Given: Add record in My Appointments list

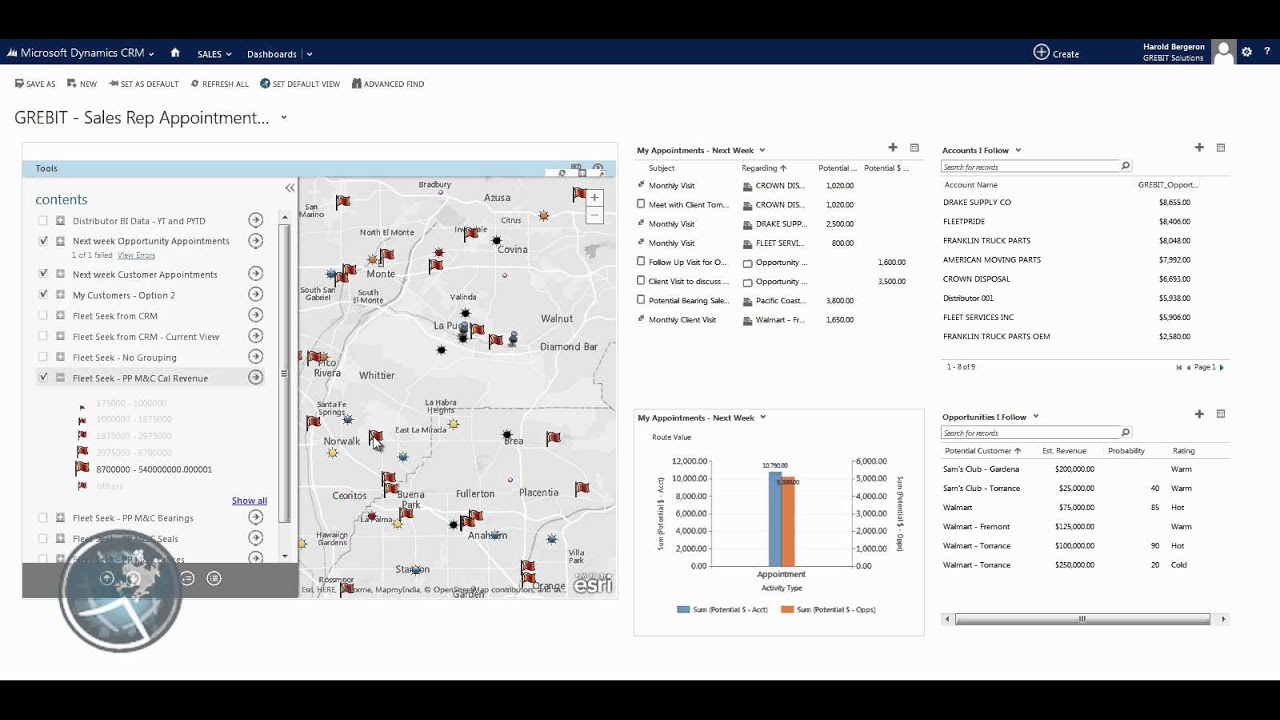Looking at the screenshot, I should pyautogui.click(x=893, y=148).
